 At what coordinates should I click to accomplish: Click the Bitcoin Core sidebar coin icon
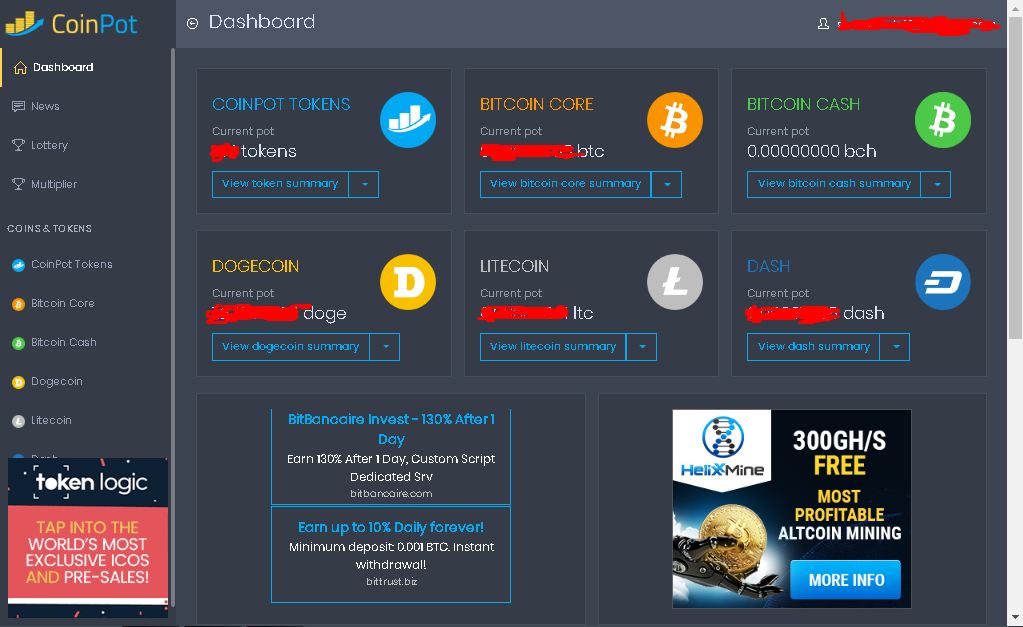(18, 304)
